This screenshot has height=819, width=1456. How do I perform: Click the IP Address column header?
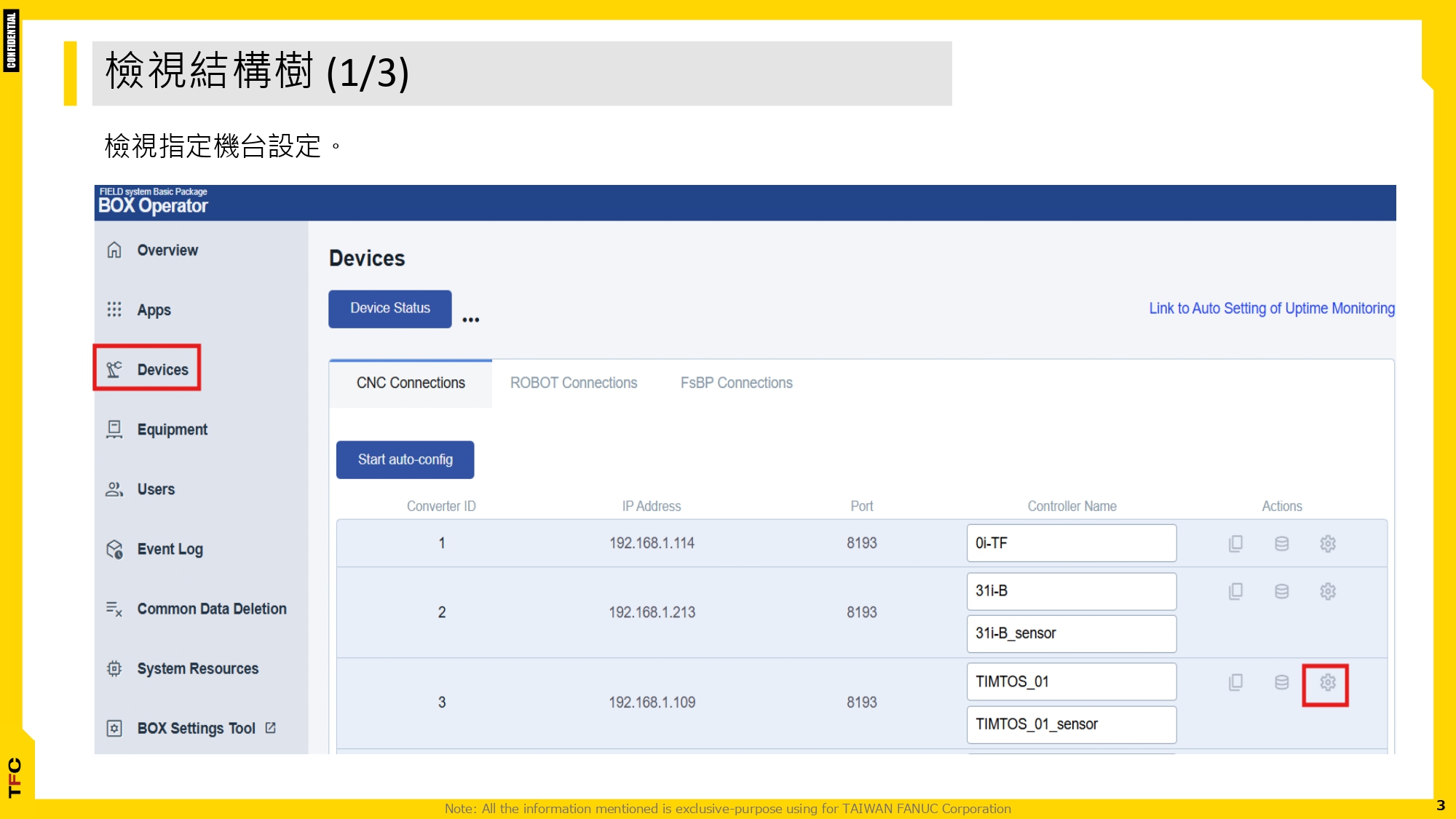tap(652, 506)
